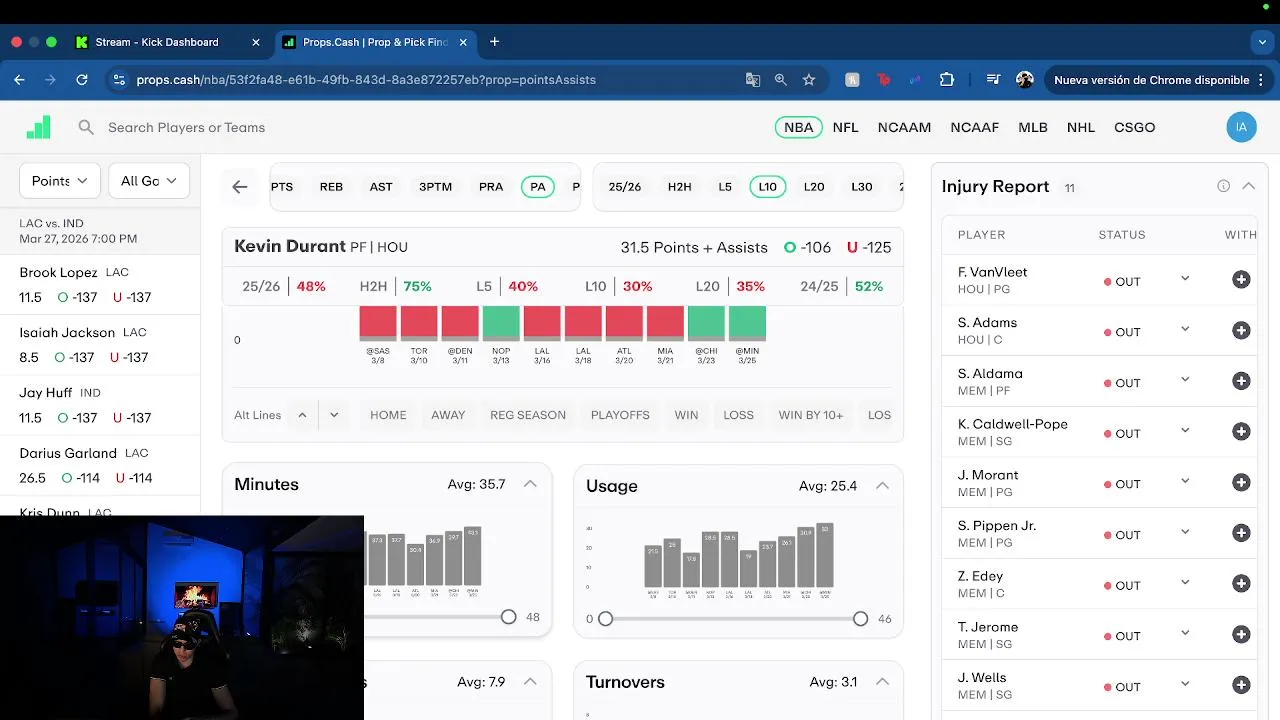Switch to the NFL league tab
This screenshot has height=720, width=1280.
(845, 127)
